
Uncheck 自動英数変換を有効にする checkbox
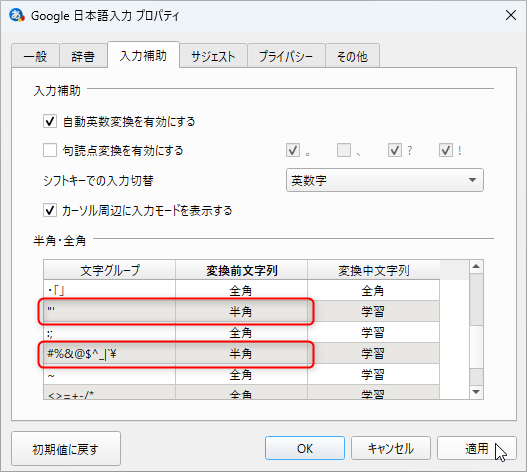click(50, 121)
